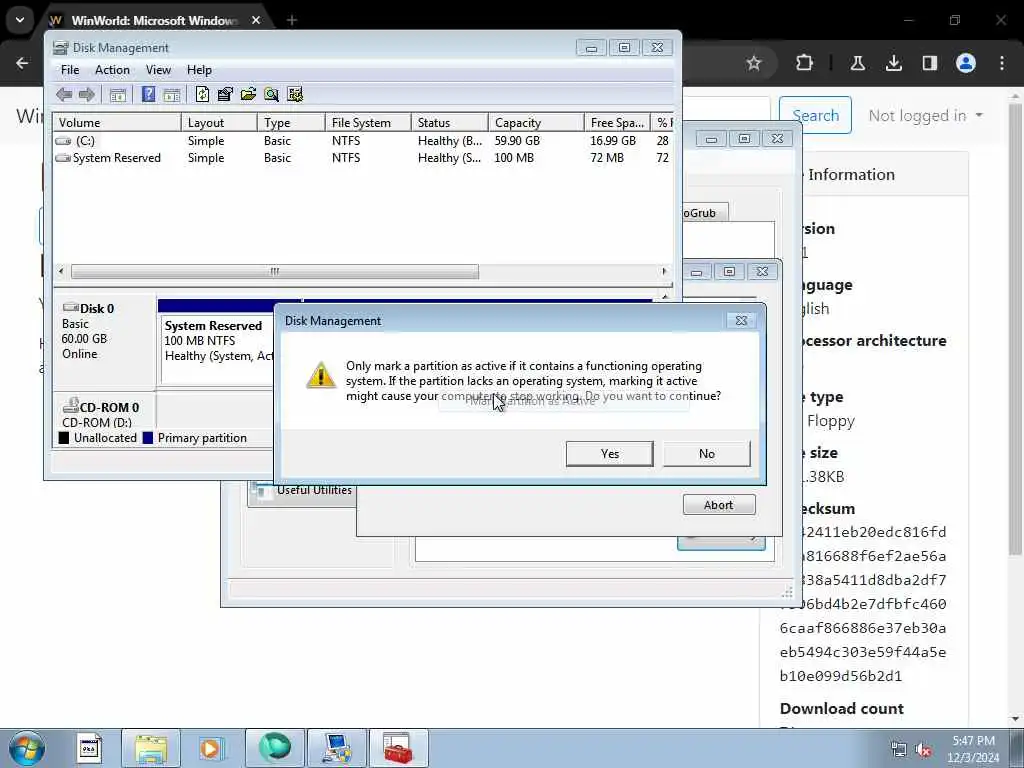Select the Disk 0 disk icon
Screen dimensions: 1024x768
click(71, 308)
